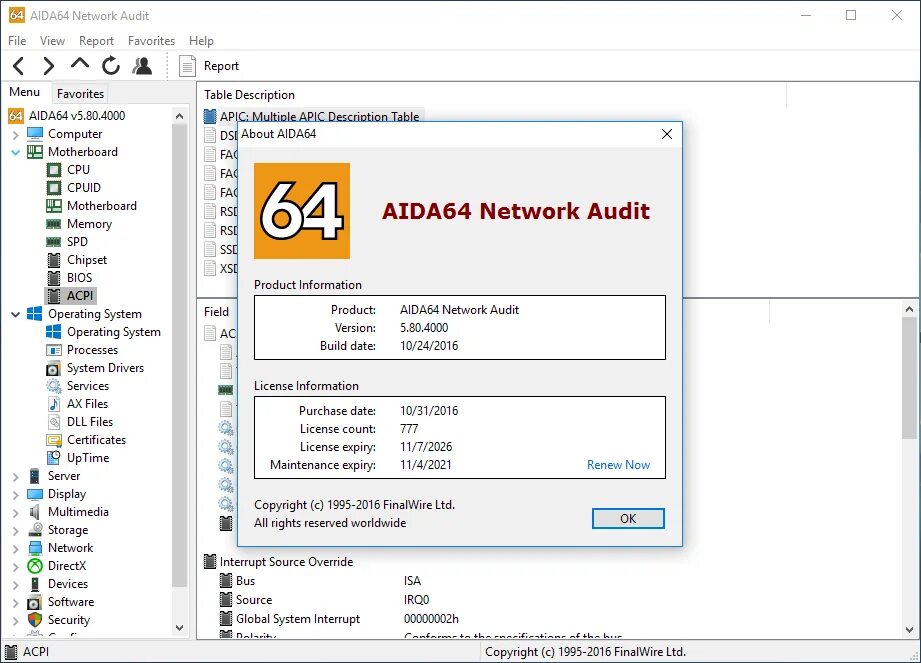The height and width of the screenshot is (663, 921).
Task: Expand the DirectX tree node
Action: tap(15, 567)
